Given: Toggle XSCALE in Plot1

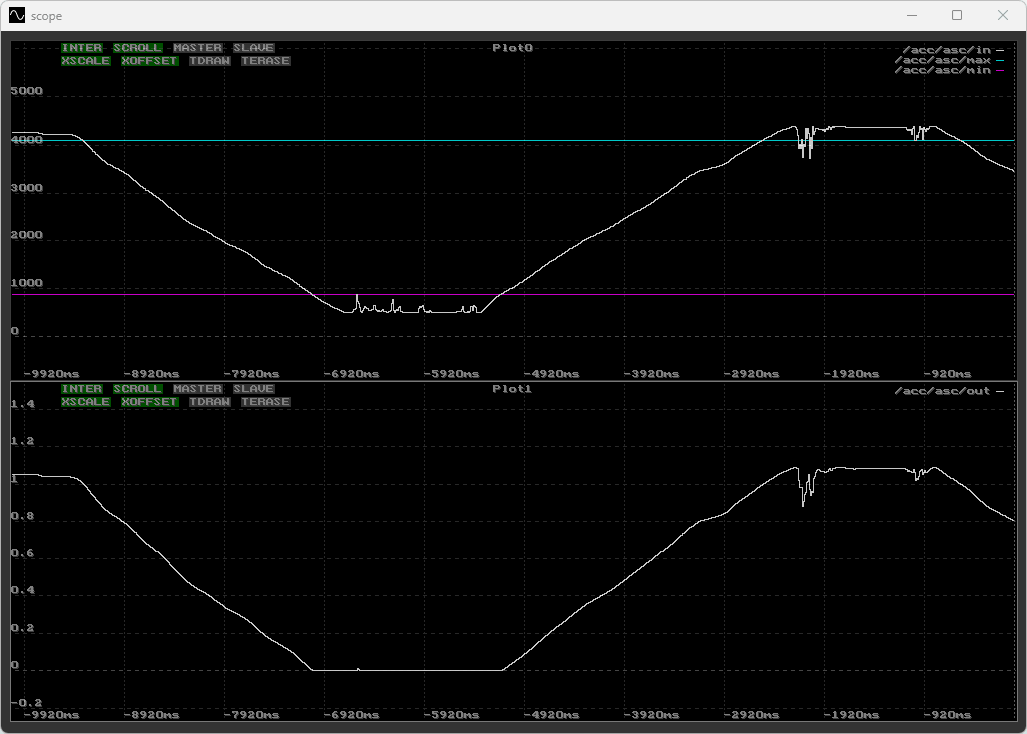Looking at the screenshot, I should pyautogui.click(x=86, y=402).
